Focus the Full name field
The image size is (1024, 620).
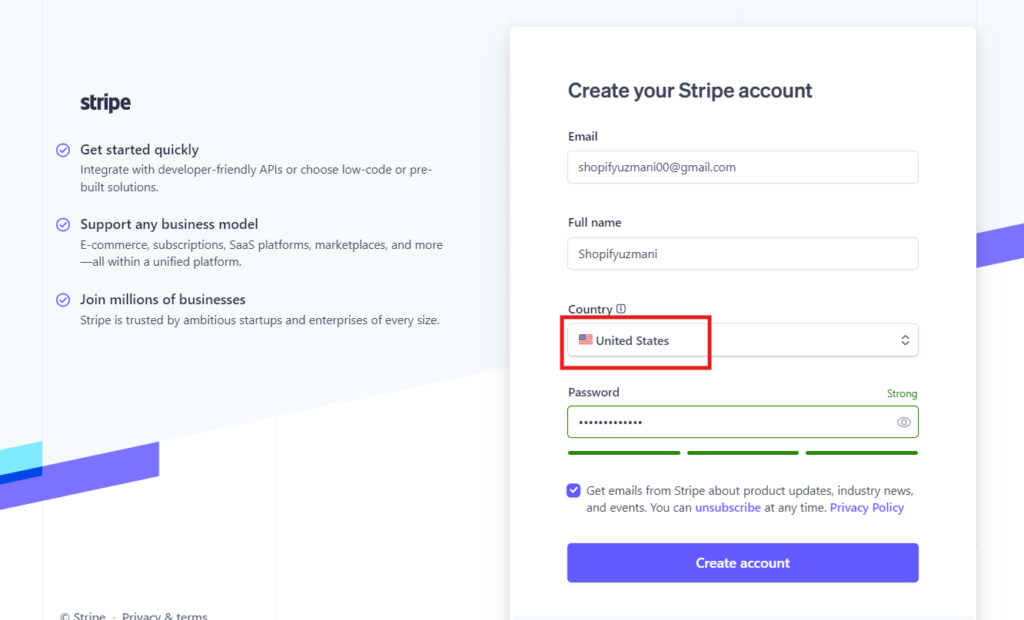coord(742,254)
